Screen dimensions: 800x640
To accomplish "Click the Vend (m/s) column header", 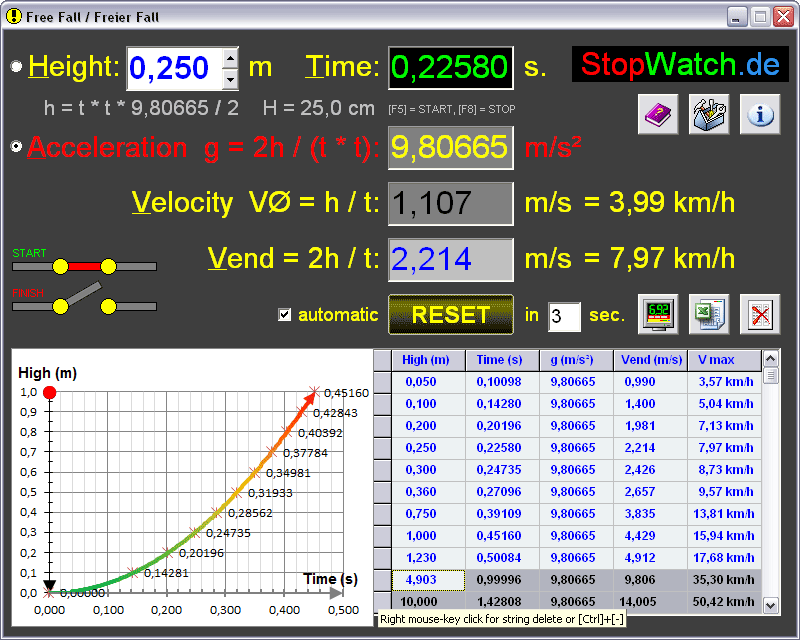I will coord(650,360).
